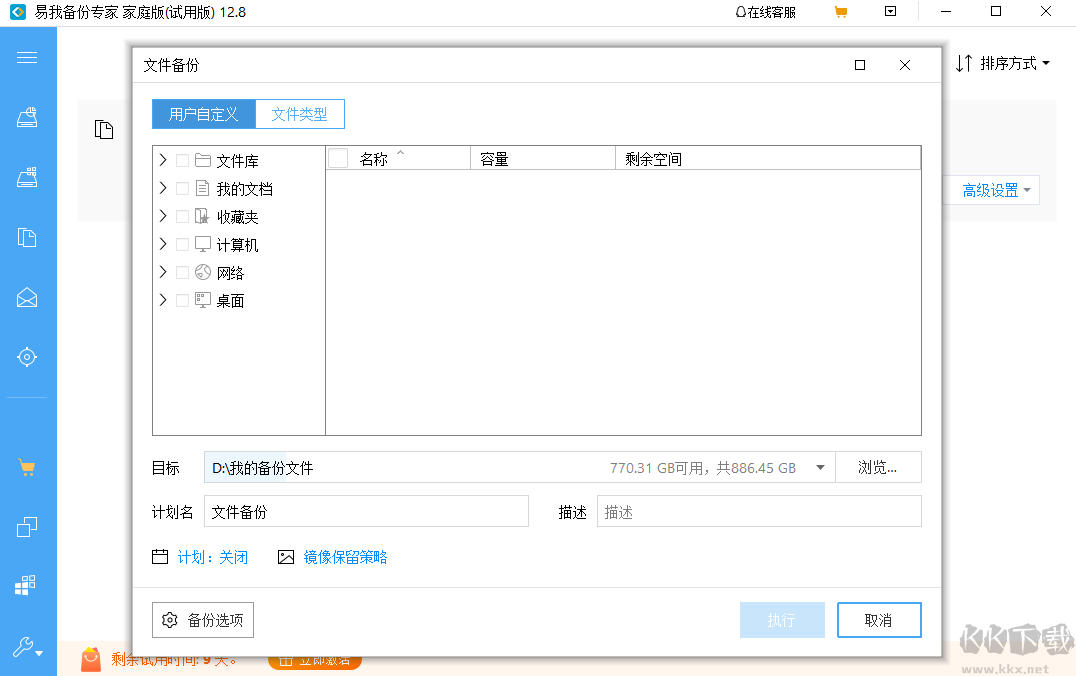Click the 备份选项 button

click(x=204, y=620)
